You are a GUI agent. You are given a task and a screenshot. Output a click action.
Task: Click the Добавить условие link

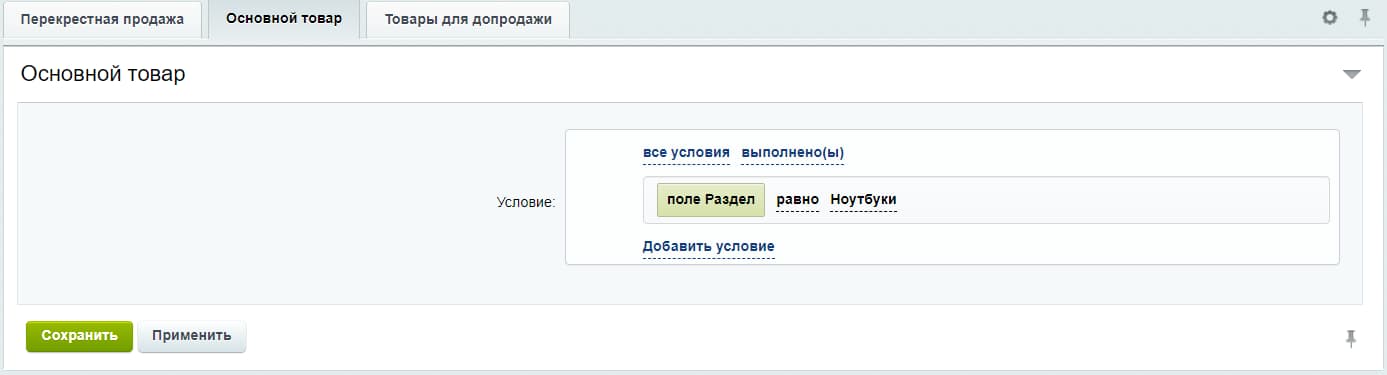coord(708,246)
